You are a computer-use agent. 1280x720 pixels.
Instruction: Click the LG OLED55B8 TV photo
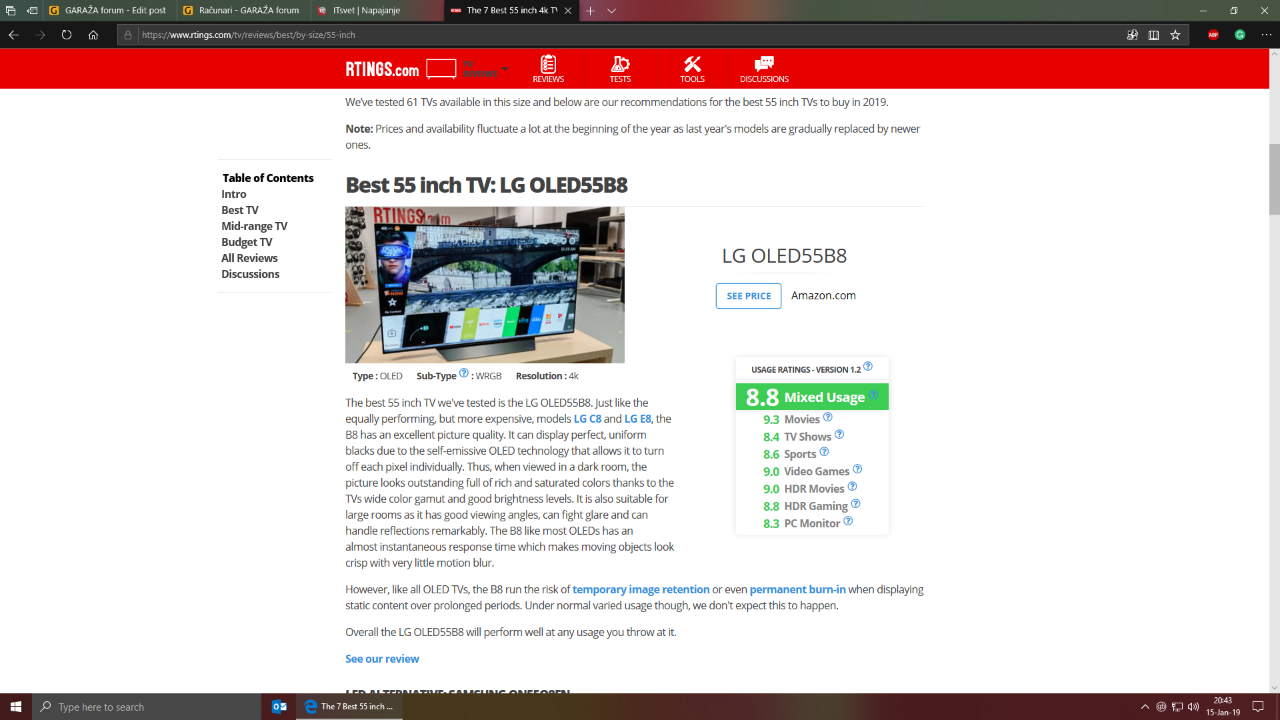point(485,285)
